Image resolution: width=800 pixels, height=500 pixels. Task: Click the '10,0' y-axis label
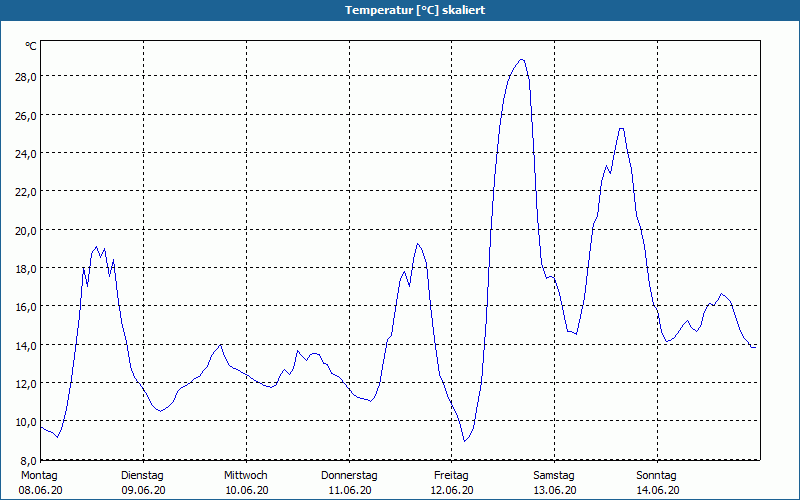click(x=24, y=422)
